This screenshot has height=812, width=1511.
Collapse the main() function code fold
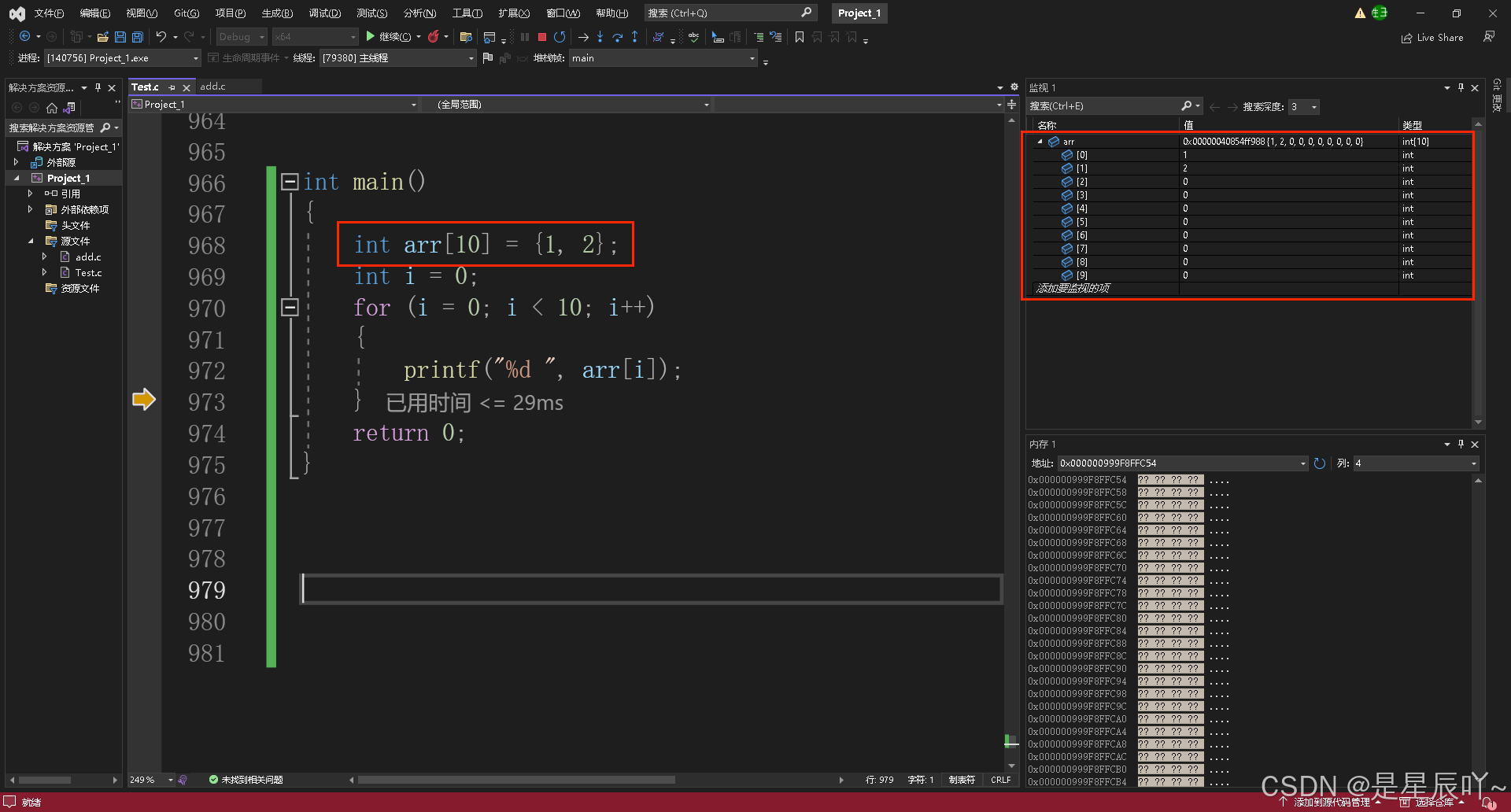tap(290, 182)
